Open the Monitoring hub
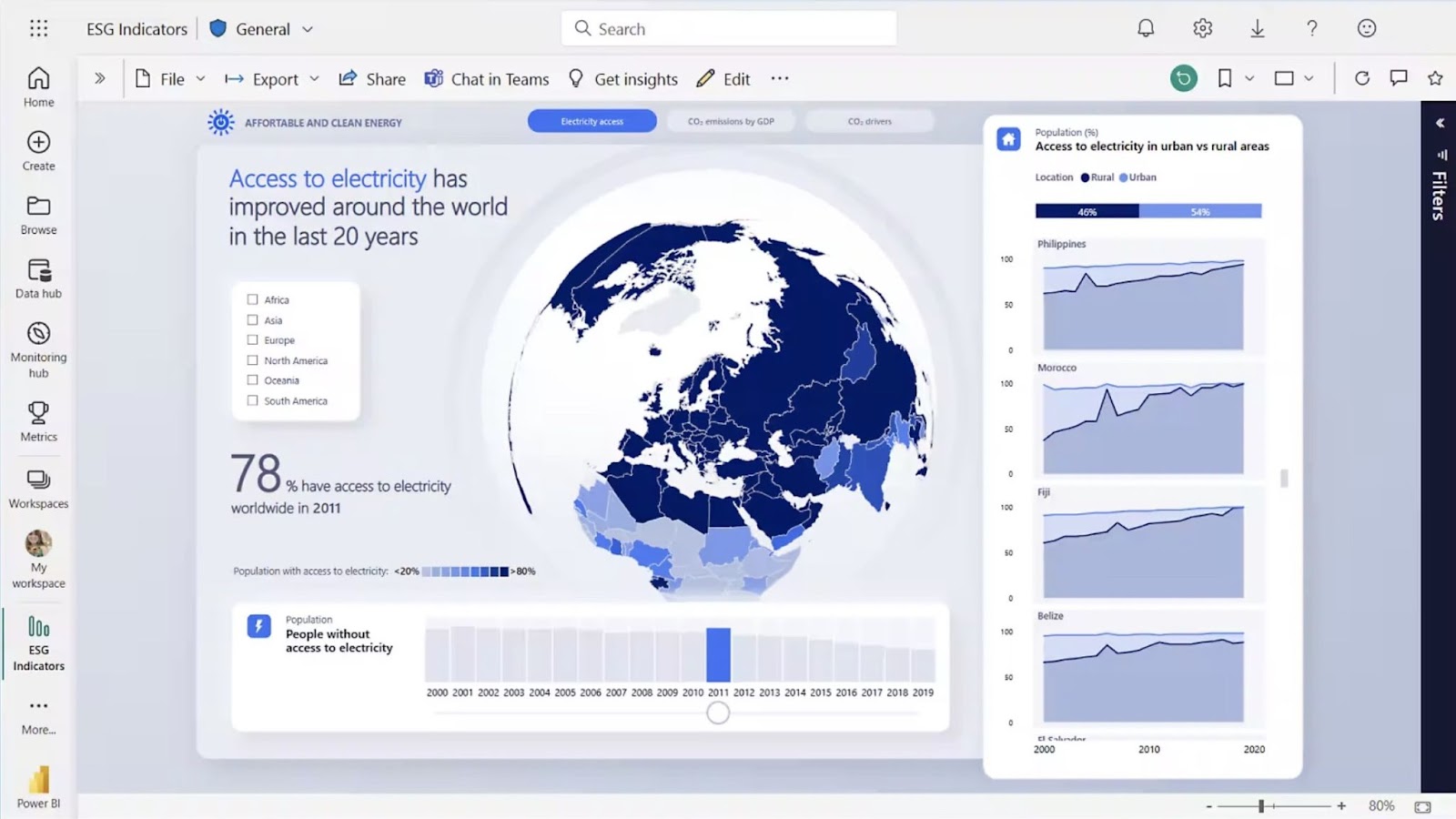 pos(37,346)
